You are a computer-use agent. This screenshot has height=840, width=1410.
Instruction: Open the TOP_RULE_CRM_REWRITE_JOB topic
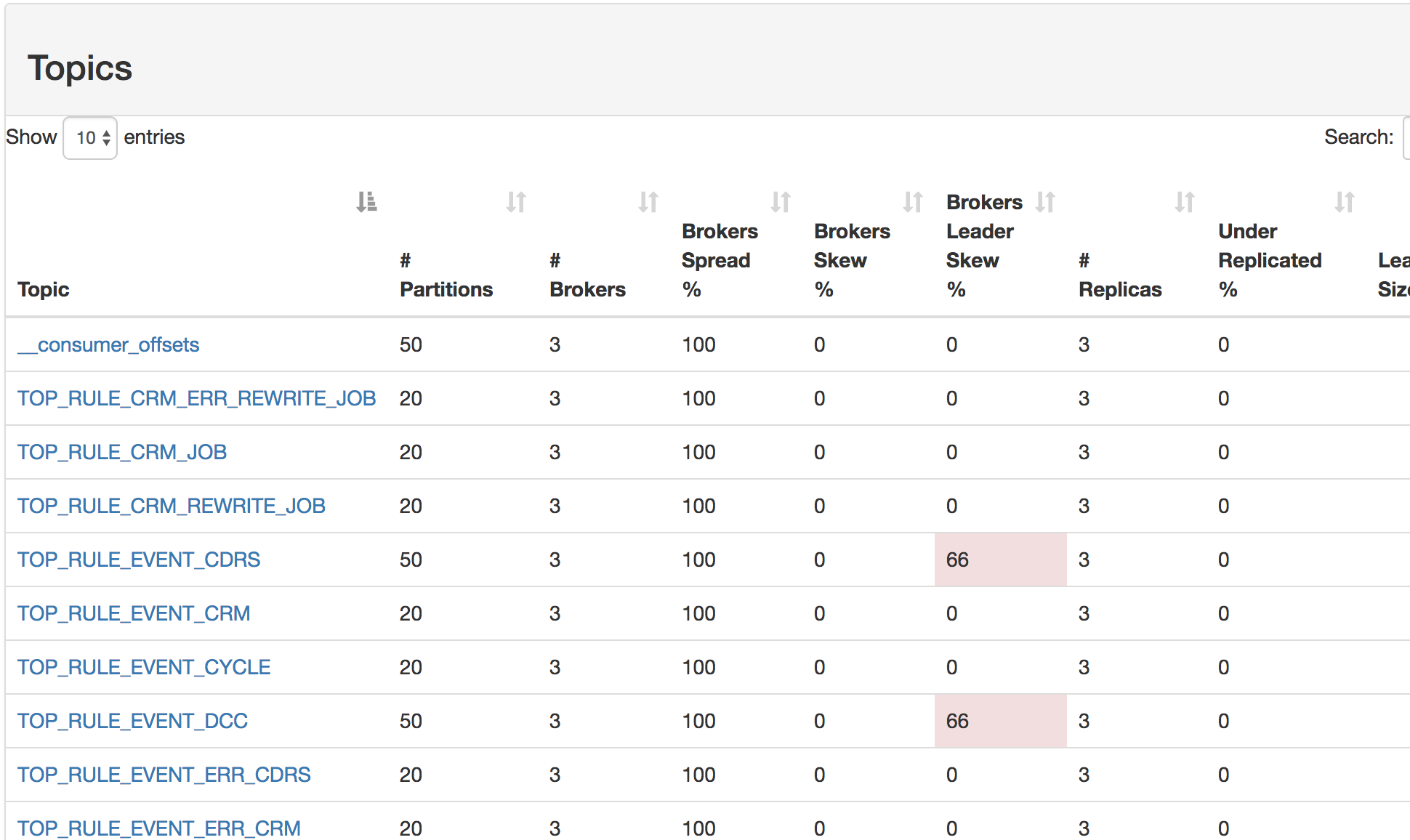coord(172,506)
